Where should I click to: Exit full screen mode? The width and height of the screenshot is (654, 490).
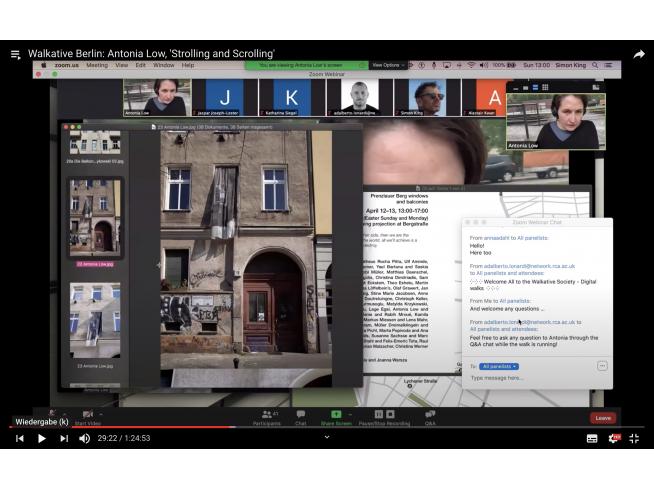coord(636,438)
